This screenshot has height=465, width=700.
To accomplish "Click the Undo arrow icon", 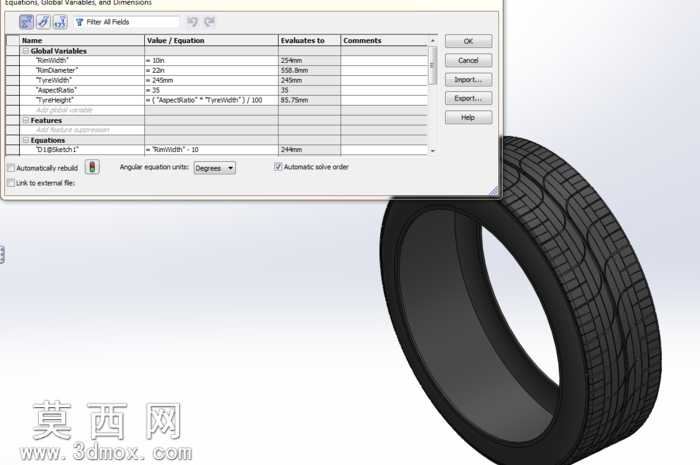I will (x=192, y=22).
